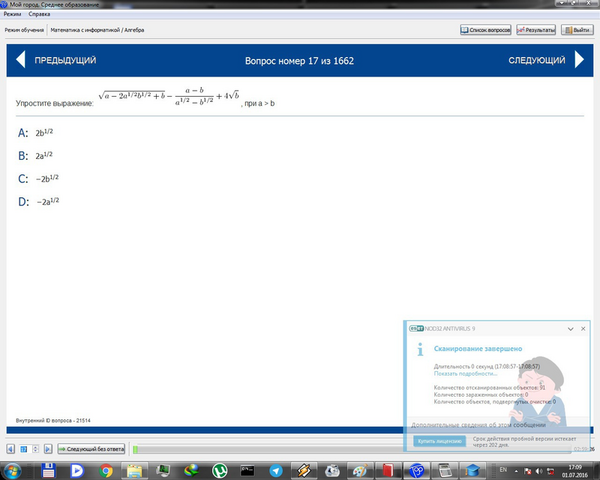Click Следующий без ответа button
Viewport: 600px width, 480px height.
91,449
